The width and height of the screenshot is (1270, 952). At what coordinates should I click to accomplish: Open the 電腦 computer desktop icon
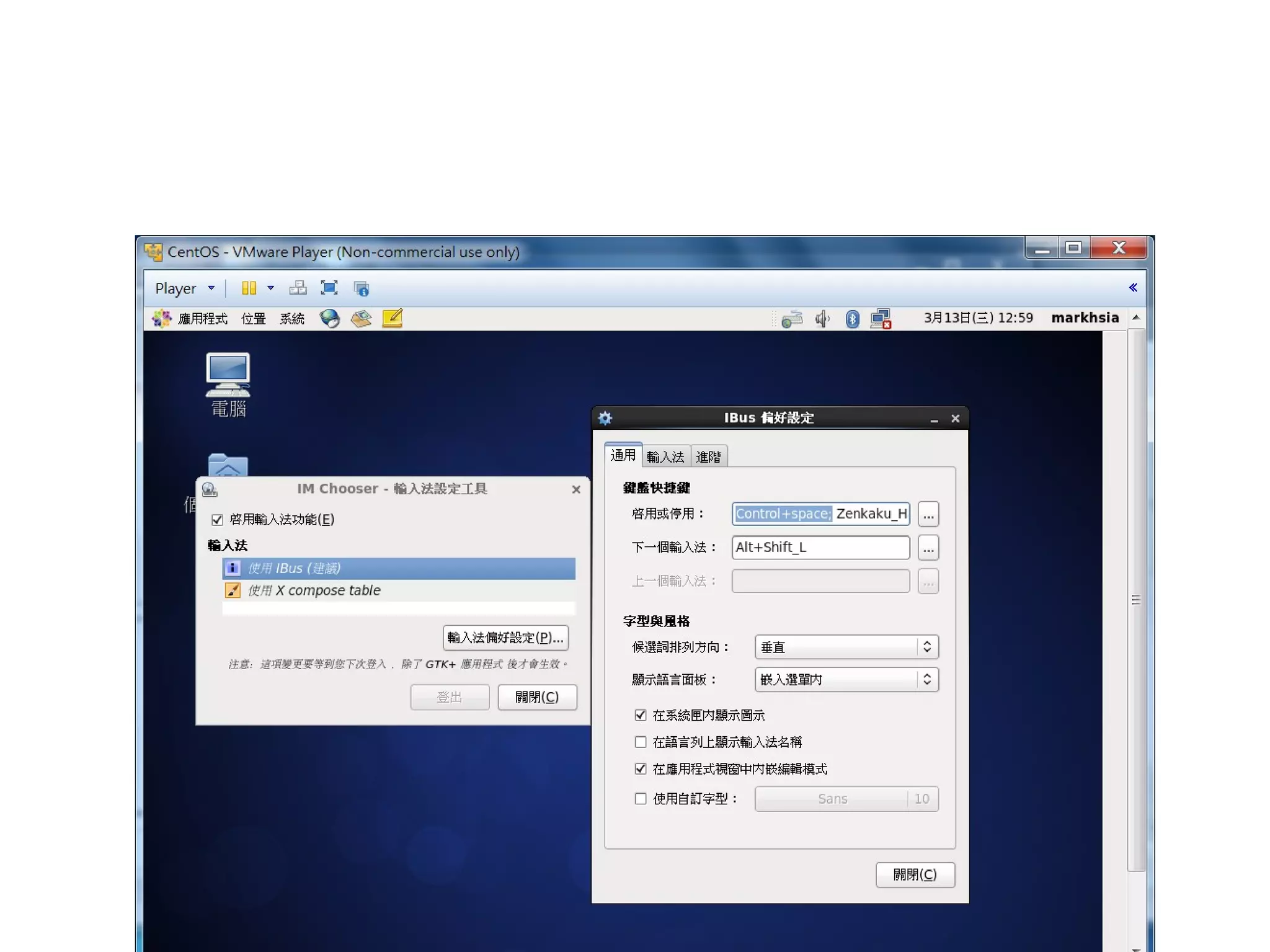click(228, 385)
